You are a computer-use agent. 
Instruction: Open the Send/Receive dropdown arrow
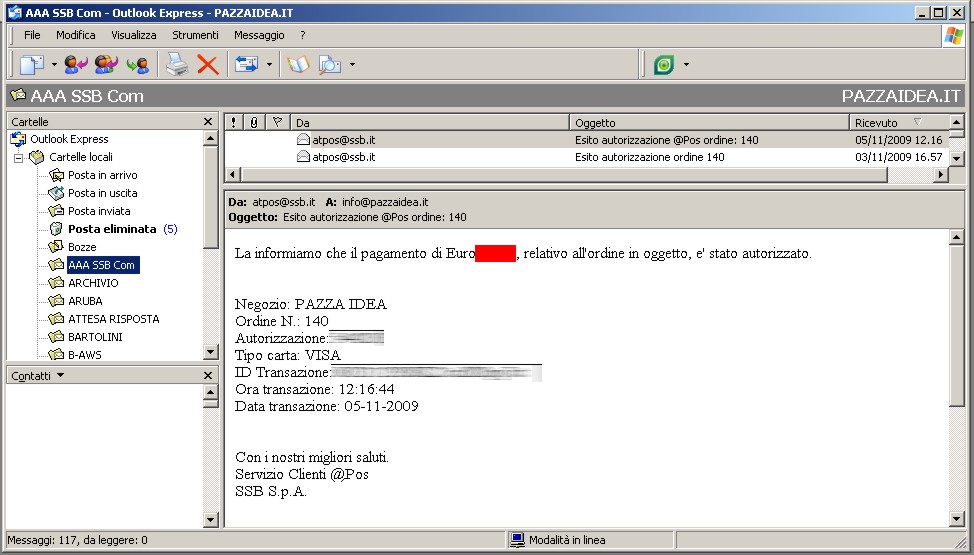point(269,64)
